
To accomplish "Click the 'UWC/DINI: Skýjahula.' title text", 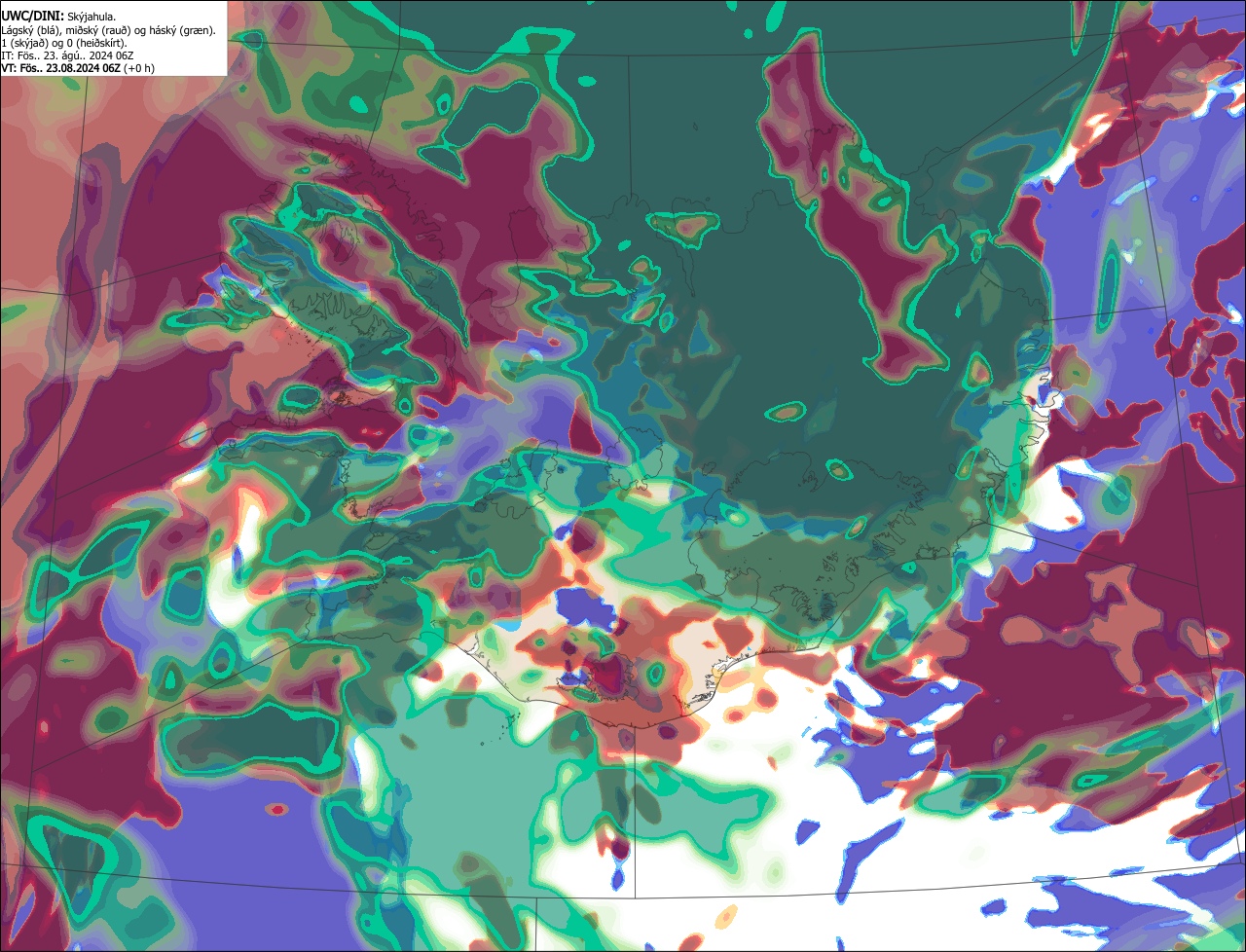I will click(59, 17).
